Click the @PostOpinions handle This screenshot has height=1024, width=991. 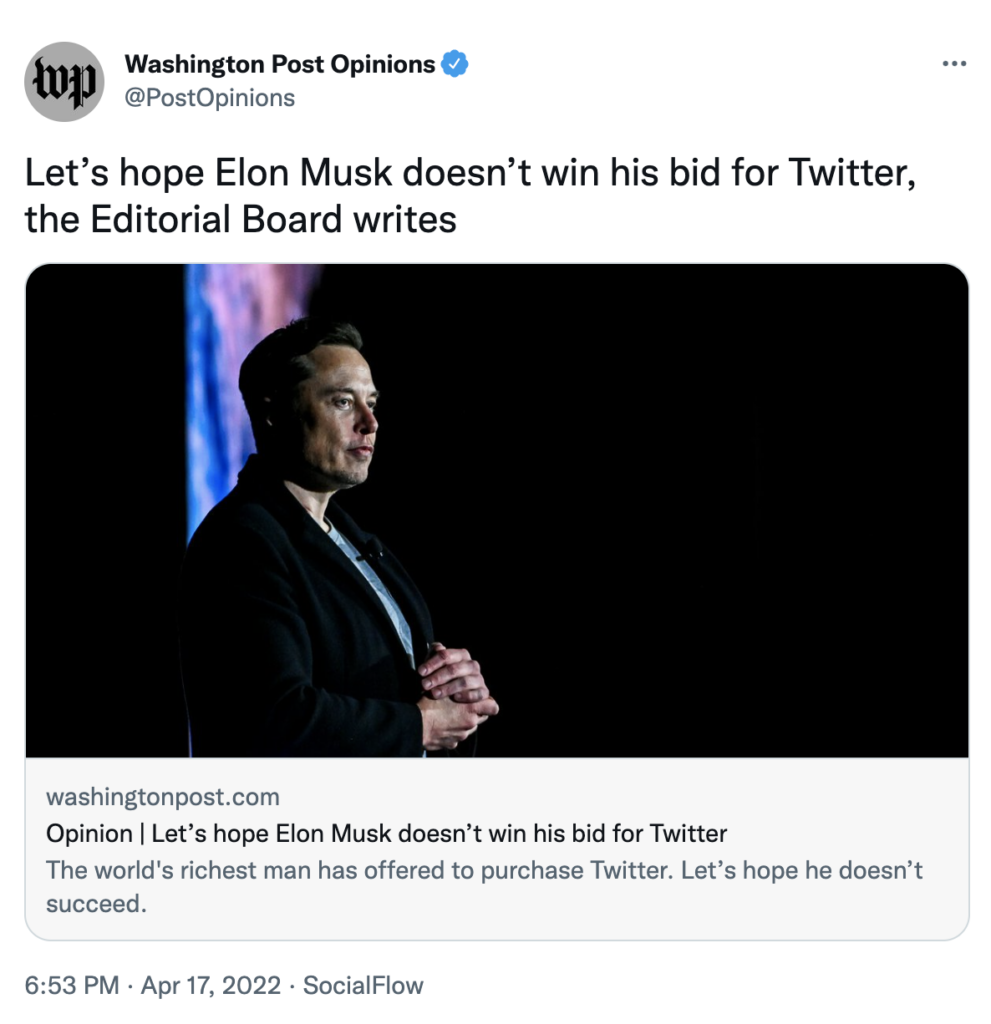pyautogui.click(x=209, y=97)
